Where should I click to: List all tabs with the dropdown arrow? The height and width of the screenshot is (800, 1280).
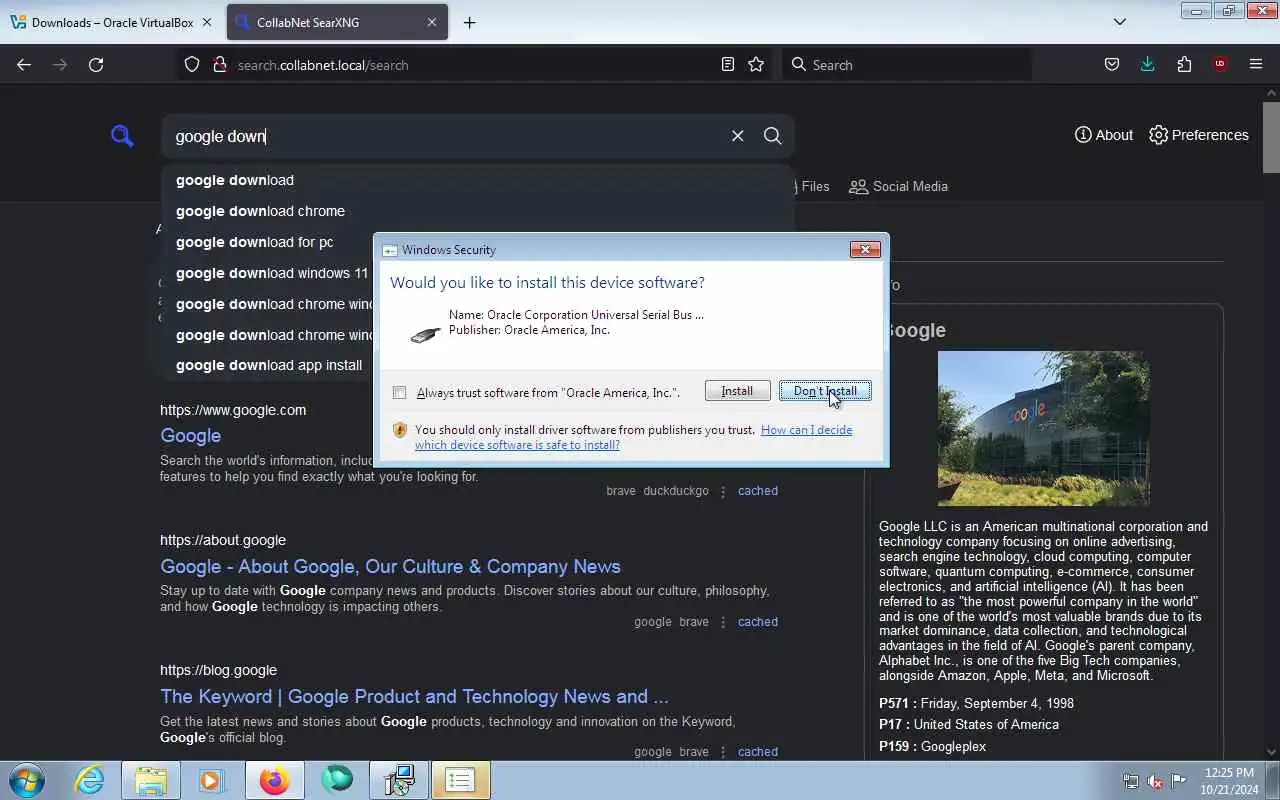click(1120, 22)
